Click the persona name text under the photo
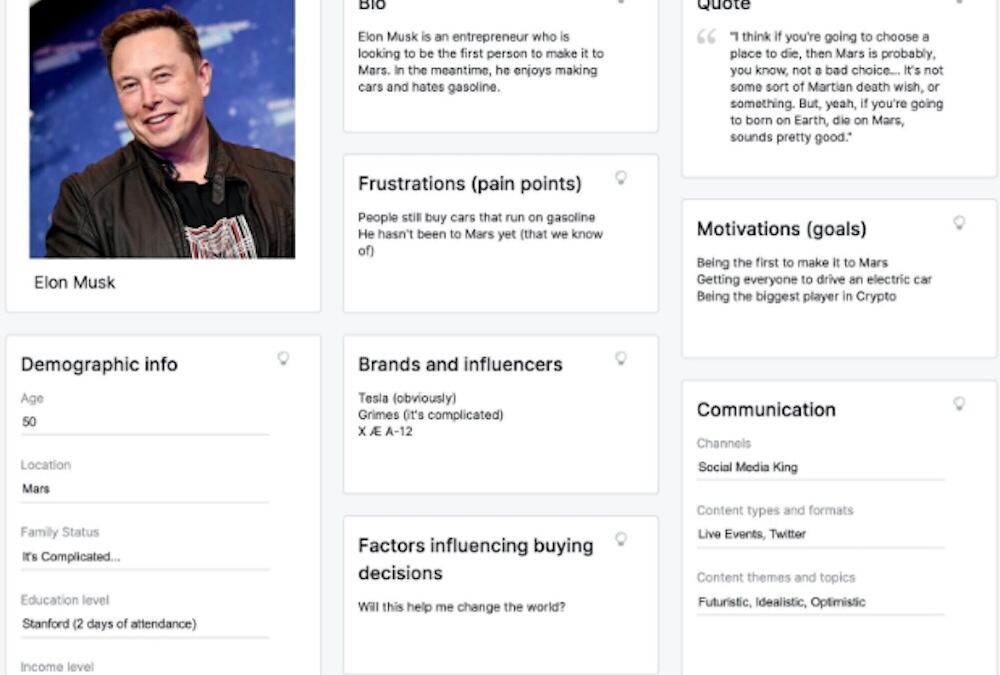This screenshot has height=675, width=1000. [x=75, y=283]
